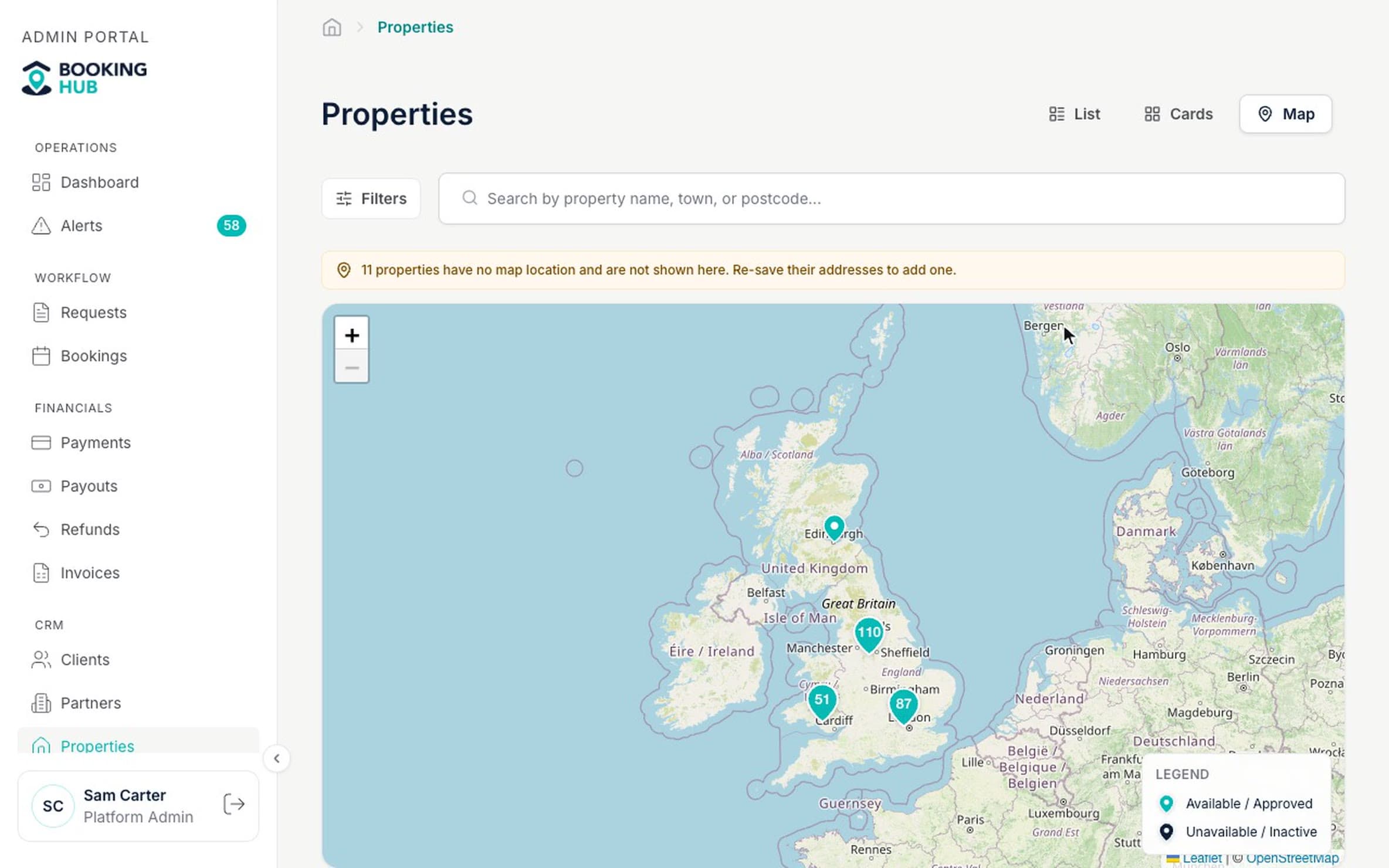Click the Payouts cash icon
The image size is (1389, 868).
click(41, 486)
